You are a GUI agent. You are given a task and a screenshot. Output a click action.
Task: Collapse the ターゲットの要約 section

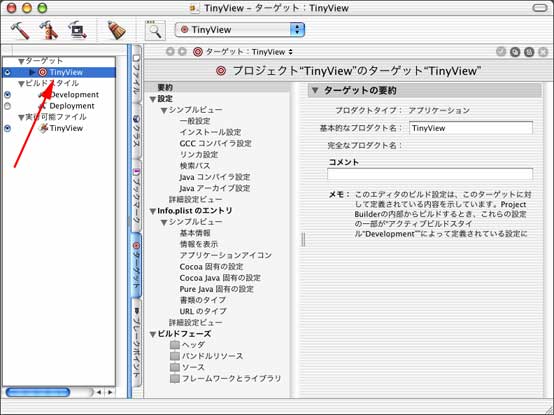pos(315,90)
